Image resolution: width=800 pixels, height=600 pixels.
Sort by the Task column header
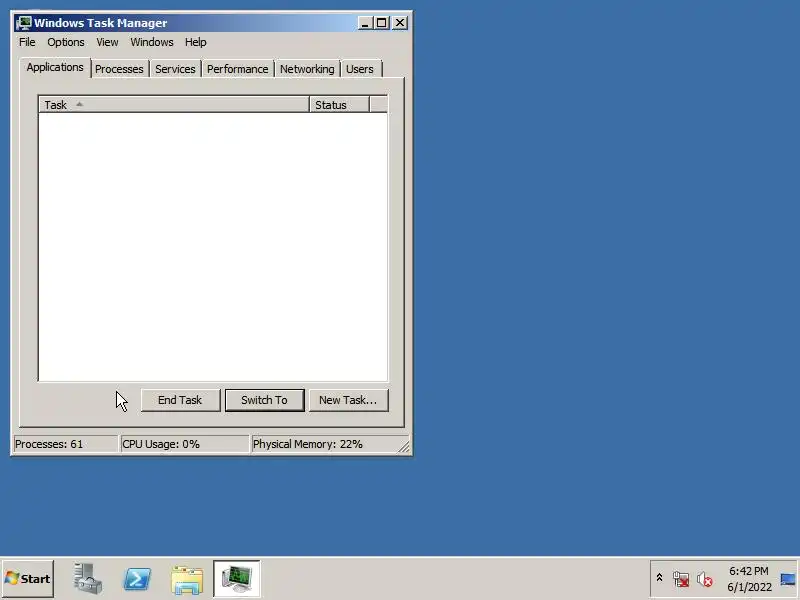click(174, 105)
